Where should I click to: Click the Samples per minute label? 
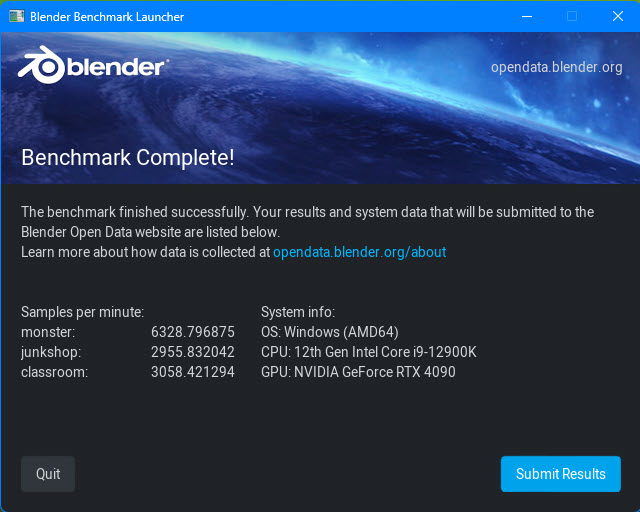point(82,312)
